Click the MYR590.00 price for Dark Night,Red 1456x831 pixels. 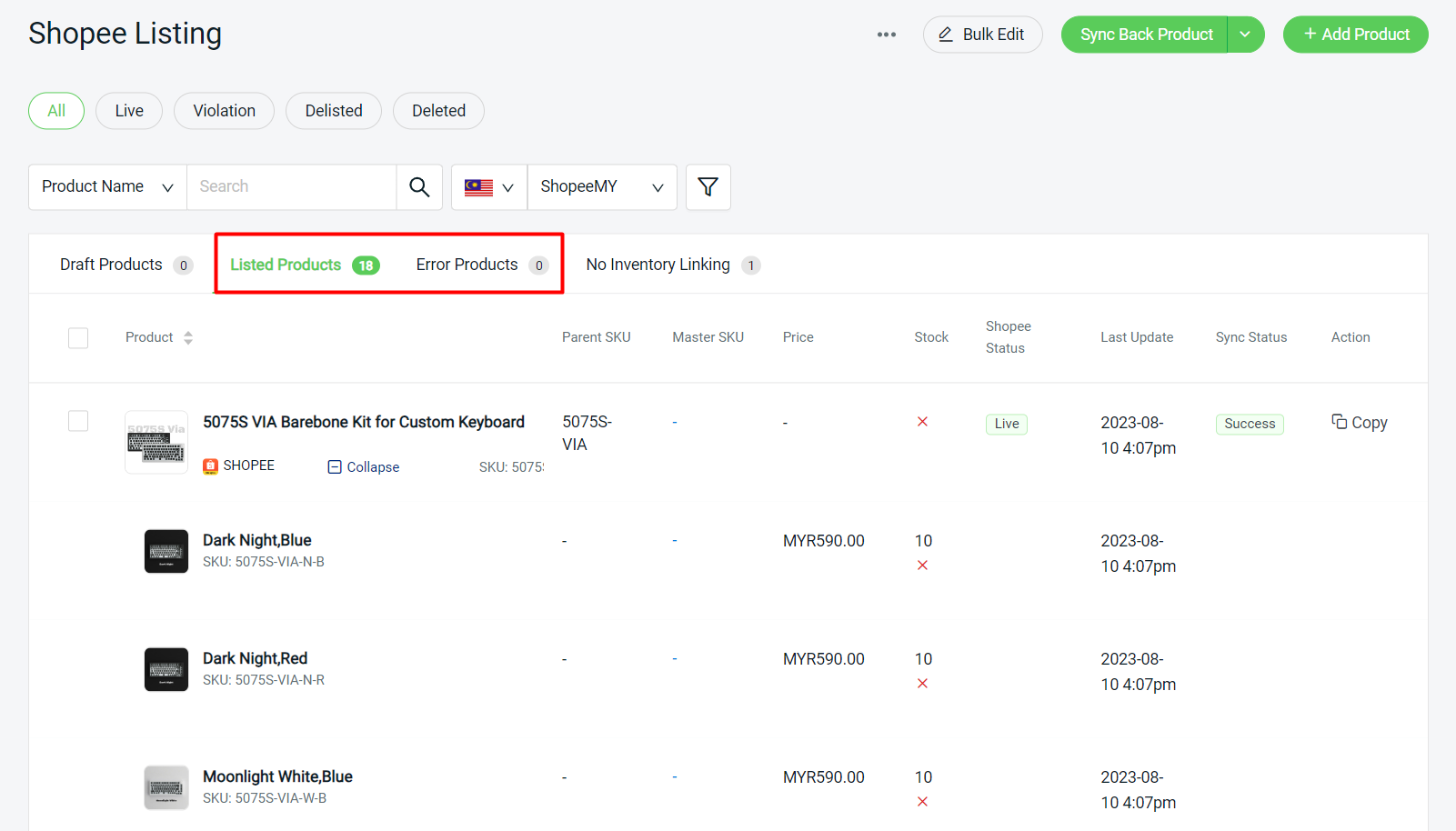[824, 659]
